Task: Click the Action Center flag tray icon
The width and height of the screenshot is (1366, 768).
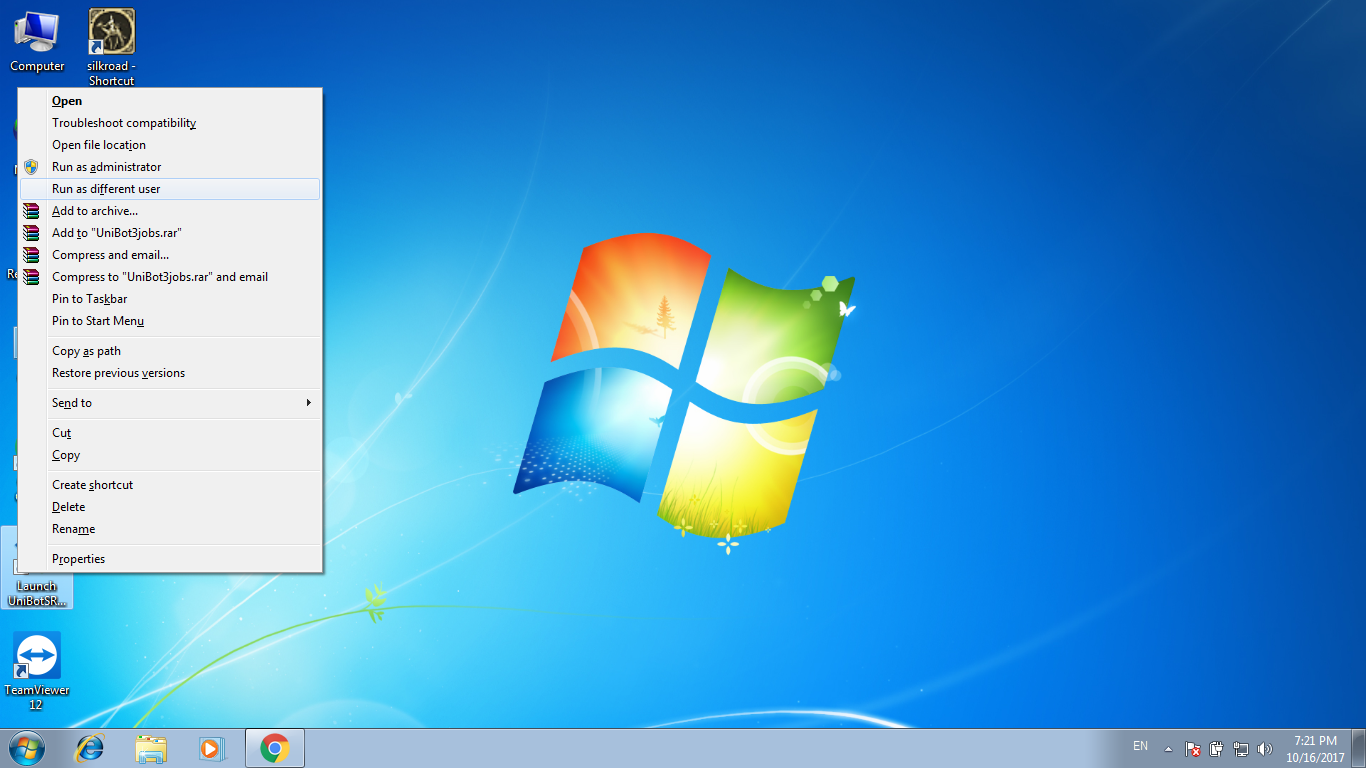Action: click(x=1193, y=748)
